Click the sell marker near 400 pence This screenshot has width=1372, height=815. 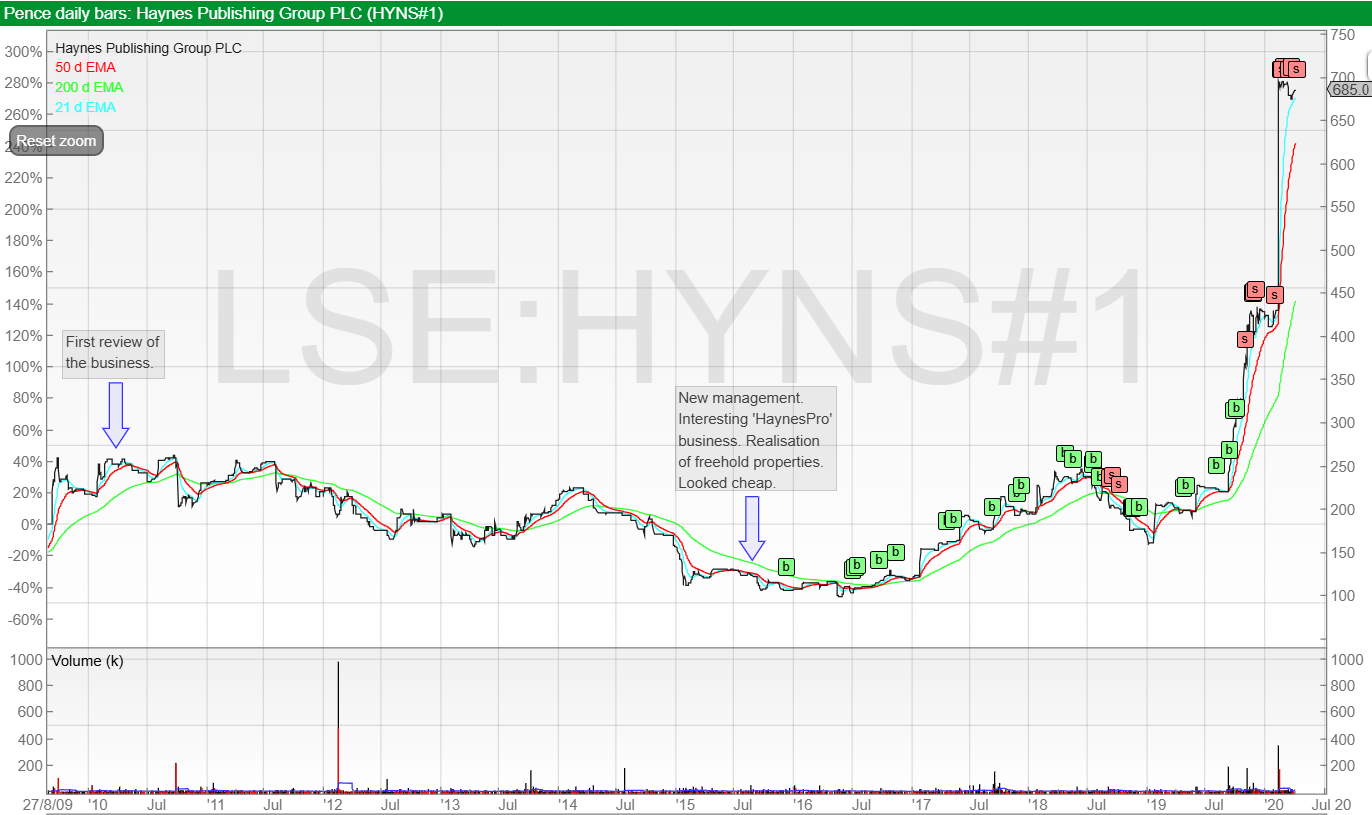(1245, 339)
